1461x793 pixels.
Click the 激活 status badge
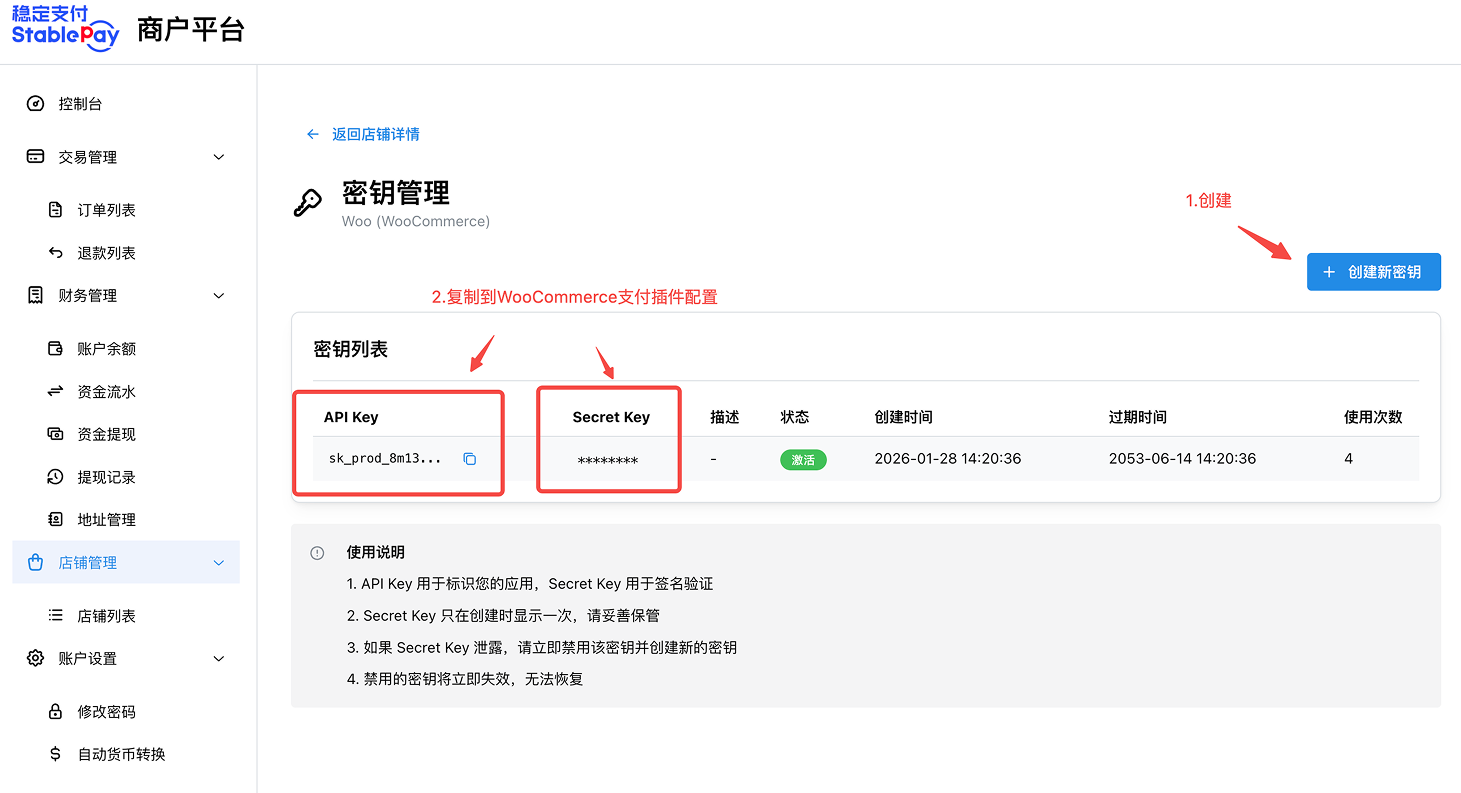click(x=803, y=459)
